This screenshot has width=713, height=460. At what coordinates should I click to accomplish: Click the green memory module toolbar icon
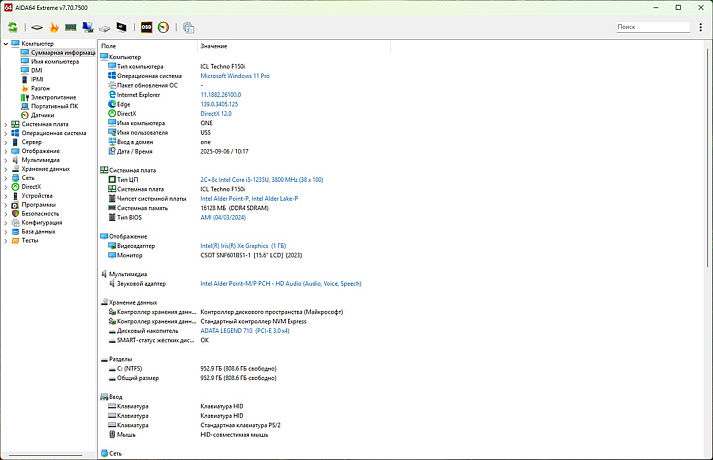[71, 28]
